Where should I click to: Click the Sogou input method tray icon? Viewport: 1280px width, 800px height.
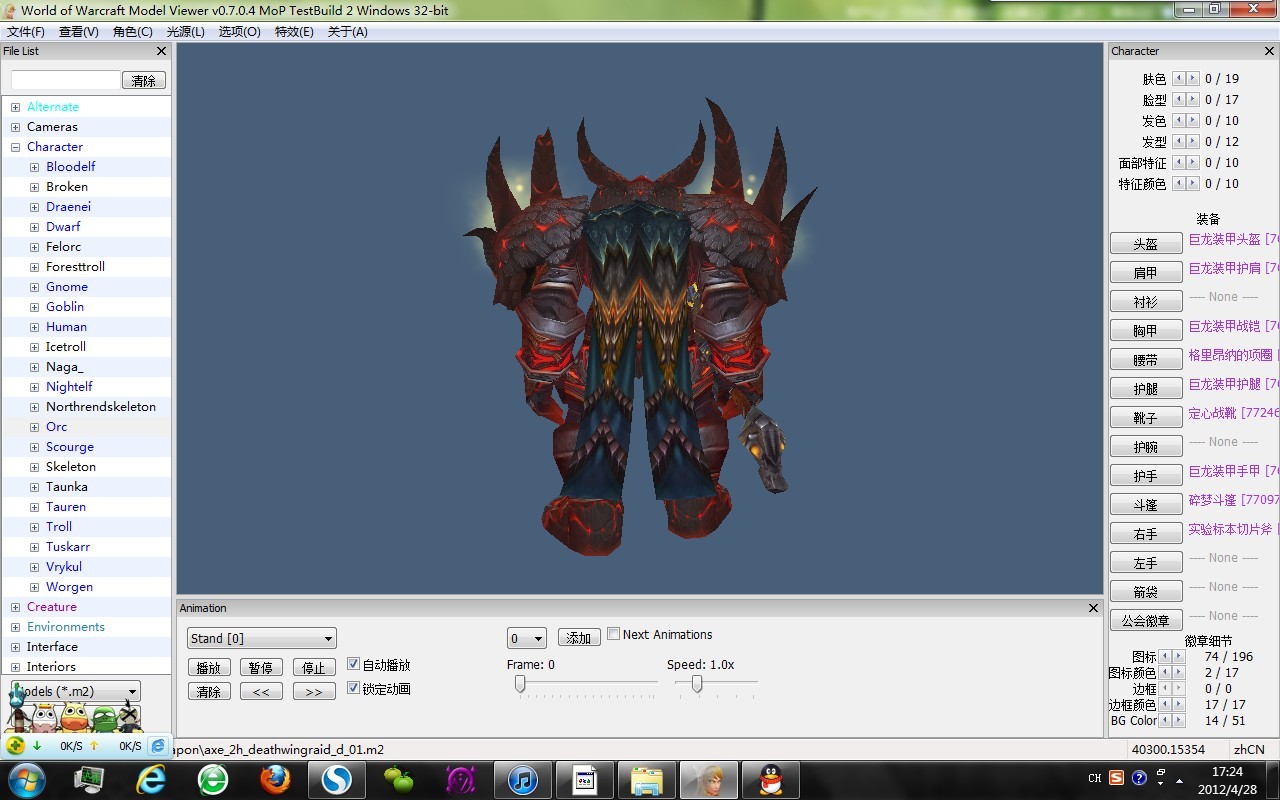[1116, 777]
